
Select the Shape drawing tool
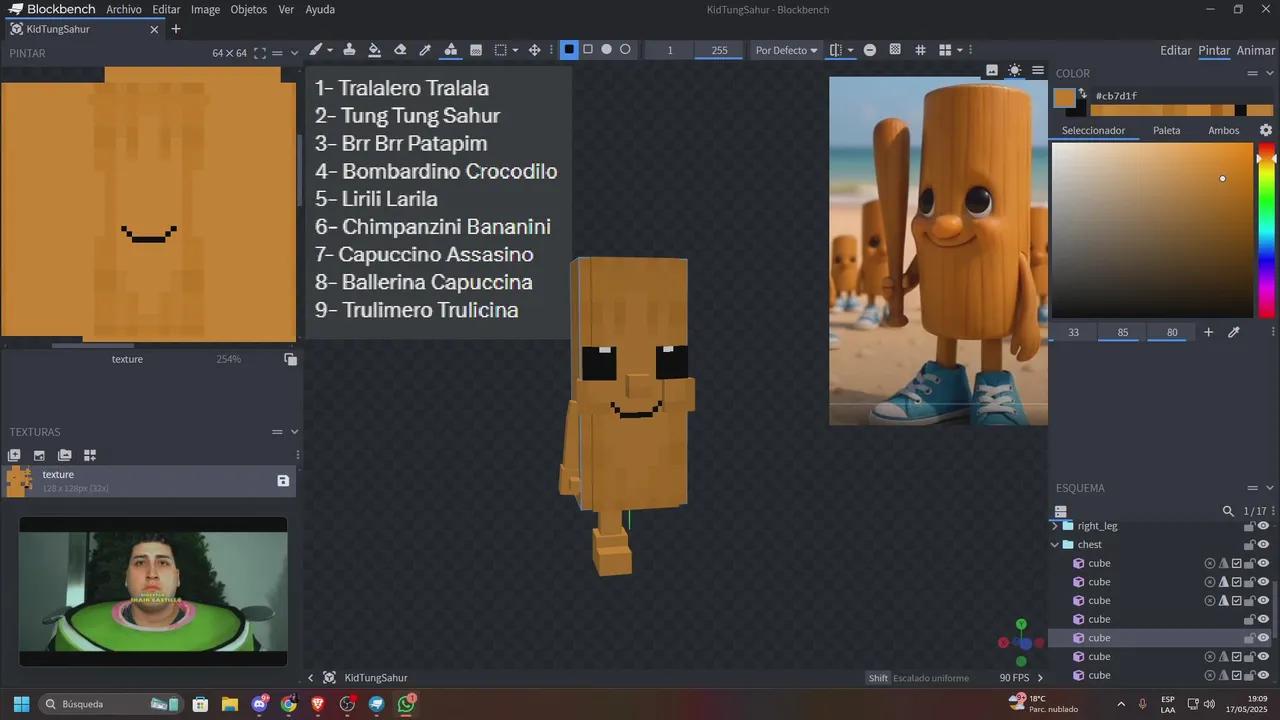(x=450, y=49)
